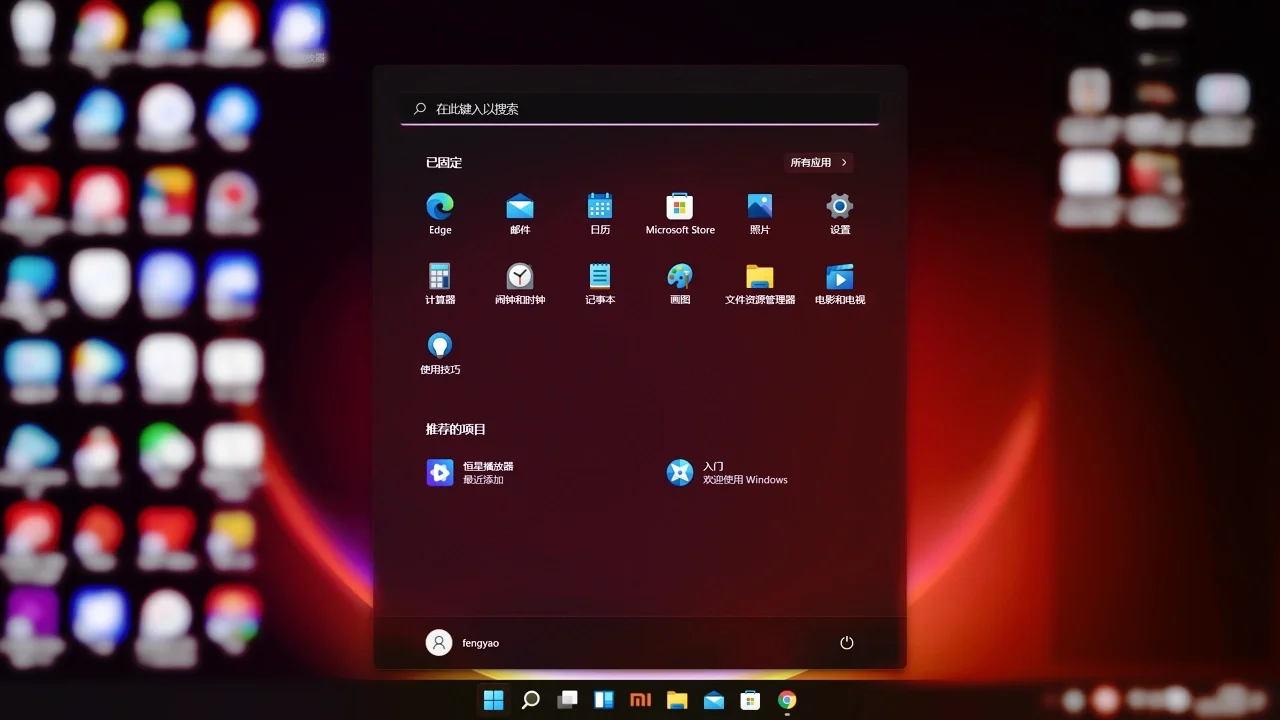This screenshot has width=1280, height=720.
Task: Open the 日历 calendar app
Action: 600,214
